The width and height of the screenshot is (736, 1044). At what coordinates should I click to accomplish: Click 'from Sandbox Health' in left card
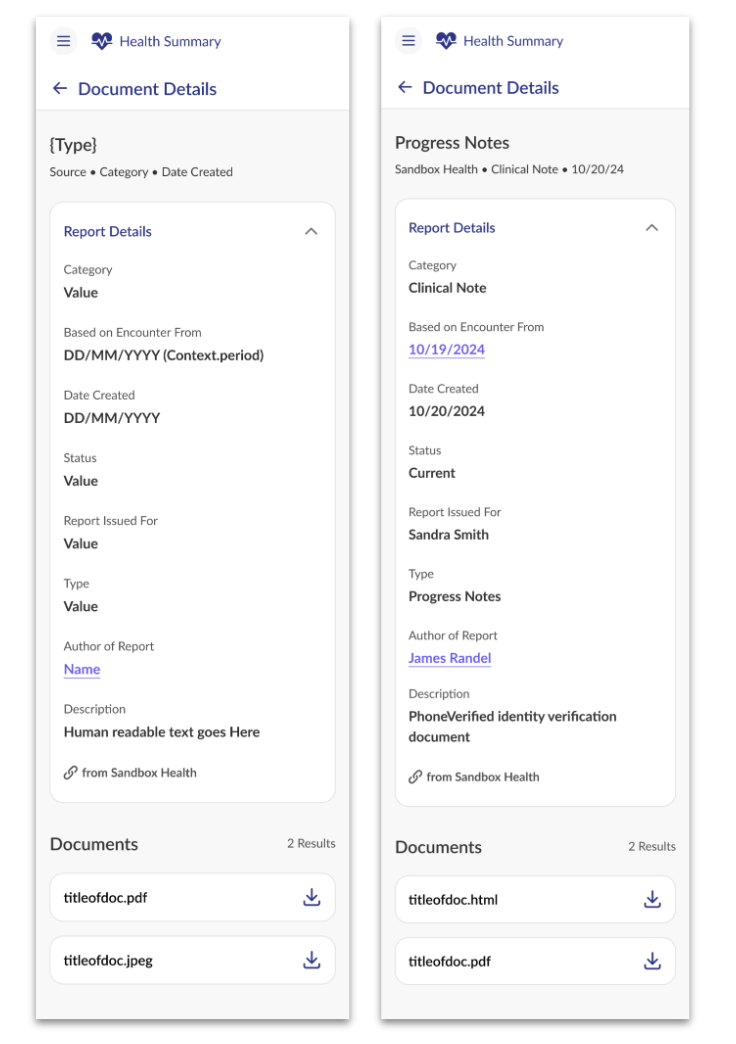click(139, 772)
